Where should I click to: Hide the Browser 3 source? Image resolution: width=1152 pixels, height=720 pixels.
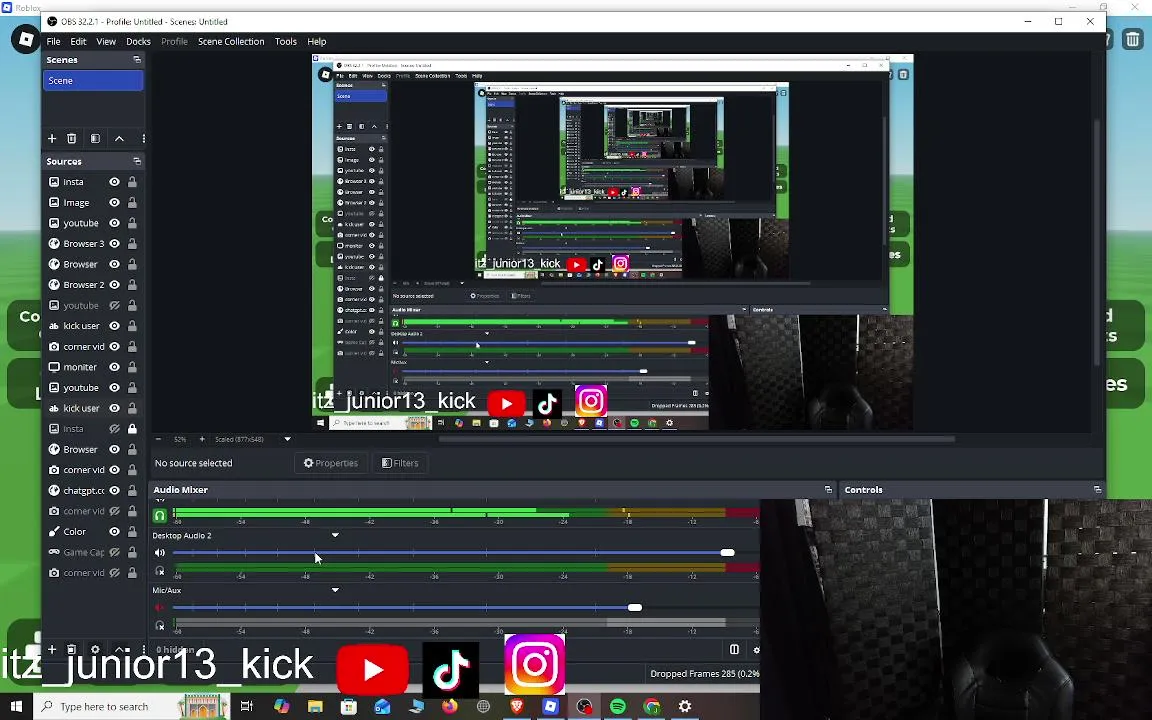click(115, 243)
